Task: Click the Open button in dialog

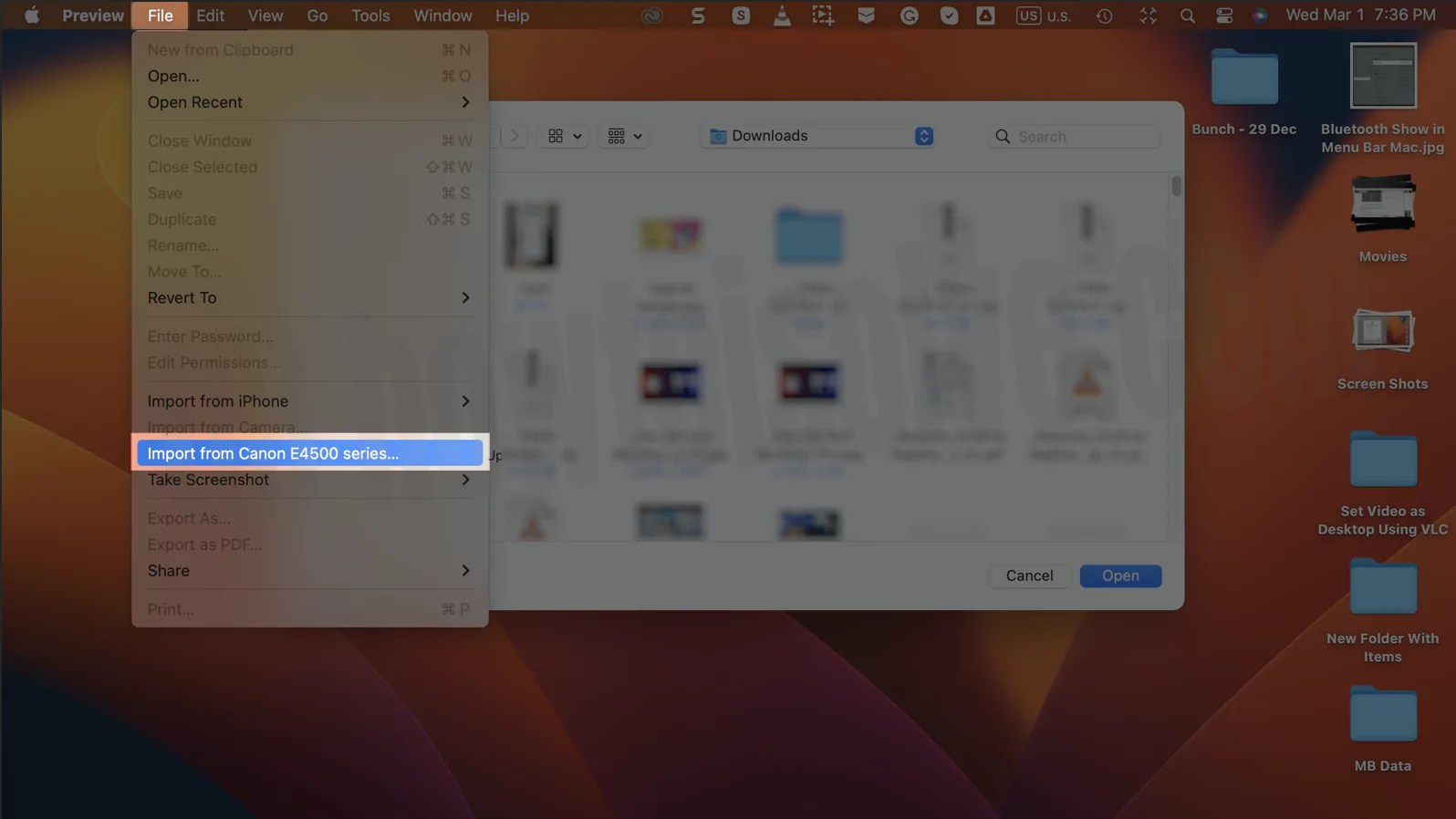Action: [1120, 575]
